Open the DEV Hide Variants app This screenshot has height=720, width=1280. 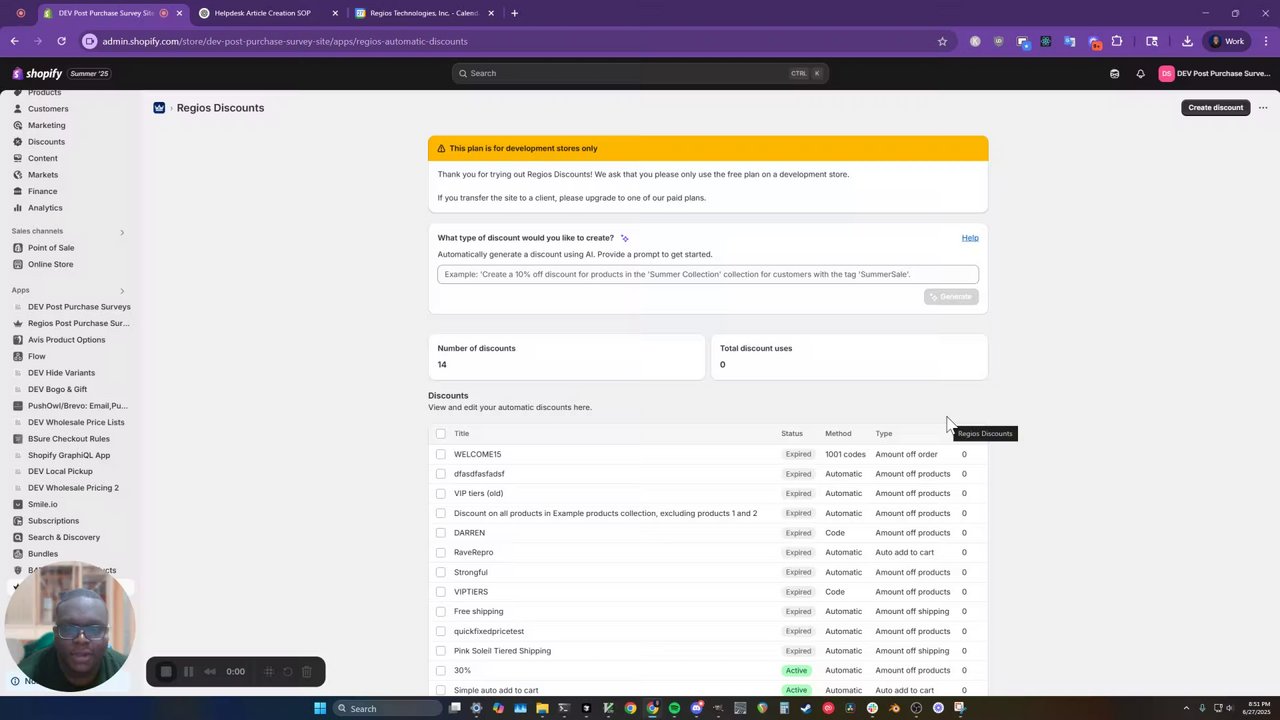(61, 373)
